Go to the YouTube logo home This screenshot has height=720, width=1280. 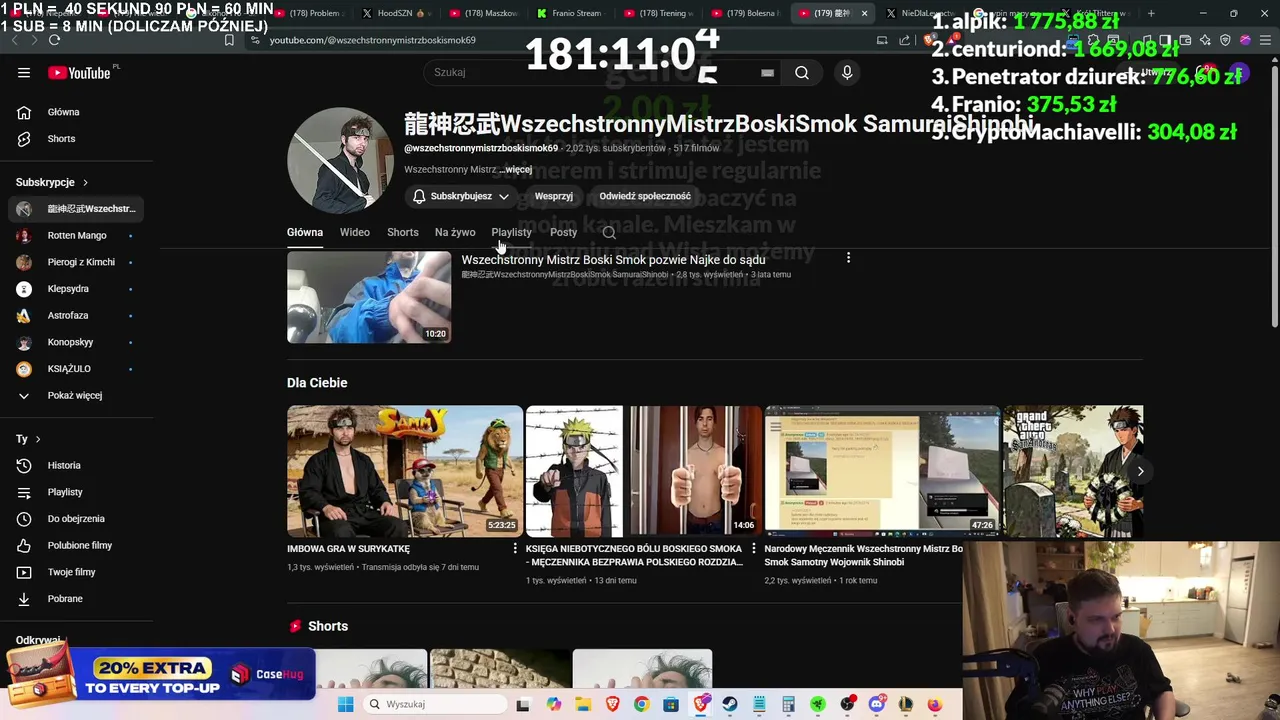(x=79, y=73)
